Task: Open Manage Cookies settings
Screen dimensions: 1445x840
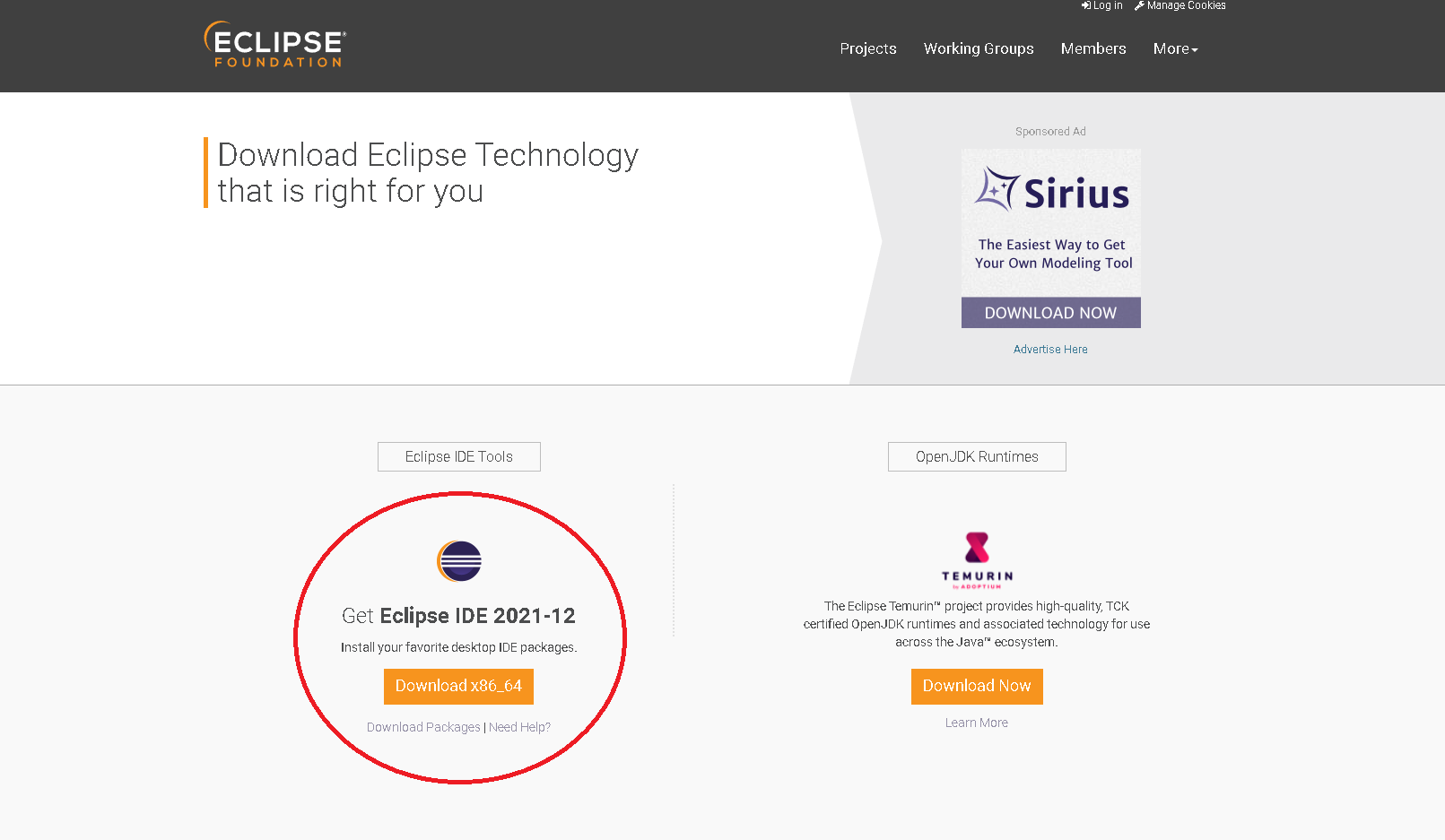Action: pyautogui.click(x=1180, y=5)
